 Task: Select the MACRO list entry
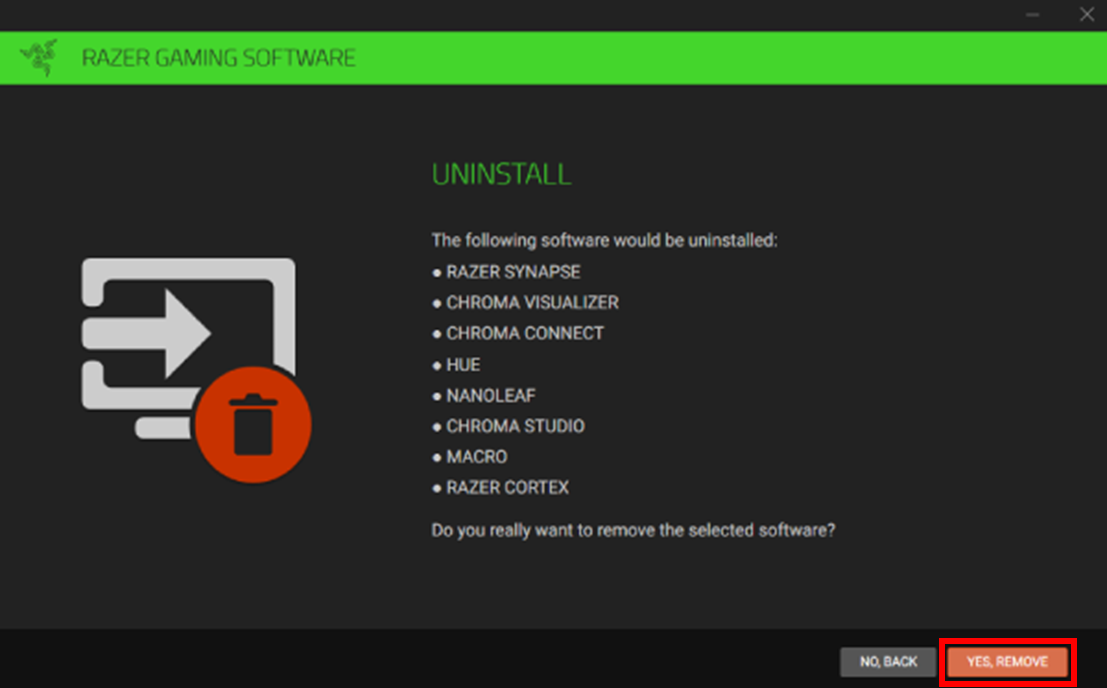pos(477,457)
